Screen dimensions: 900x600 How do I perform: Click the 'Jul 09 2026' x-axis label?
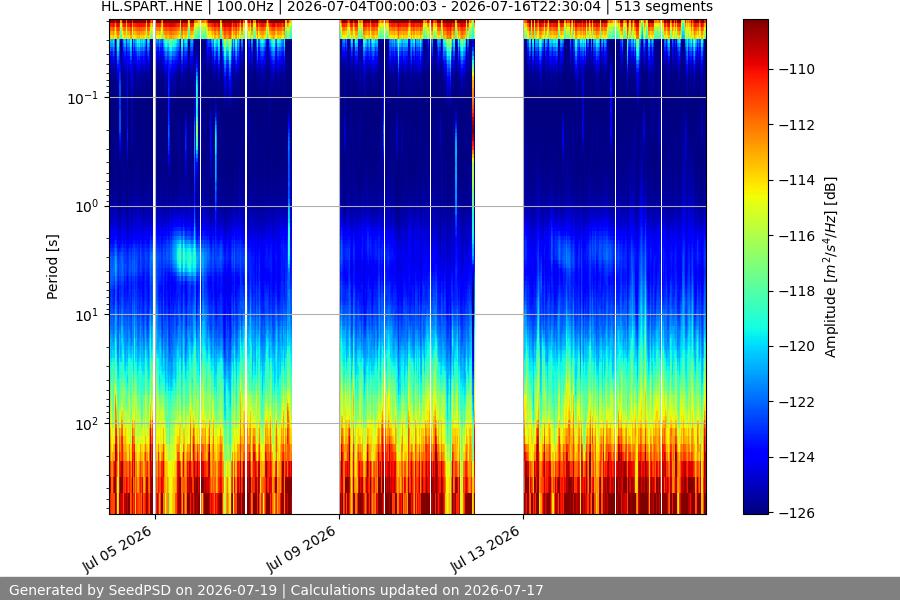pyautogui.click(x=301, y=549)
